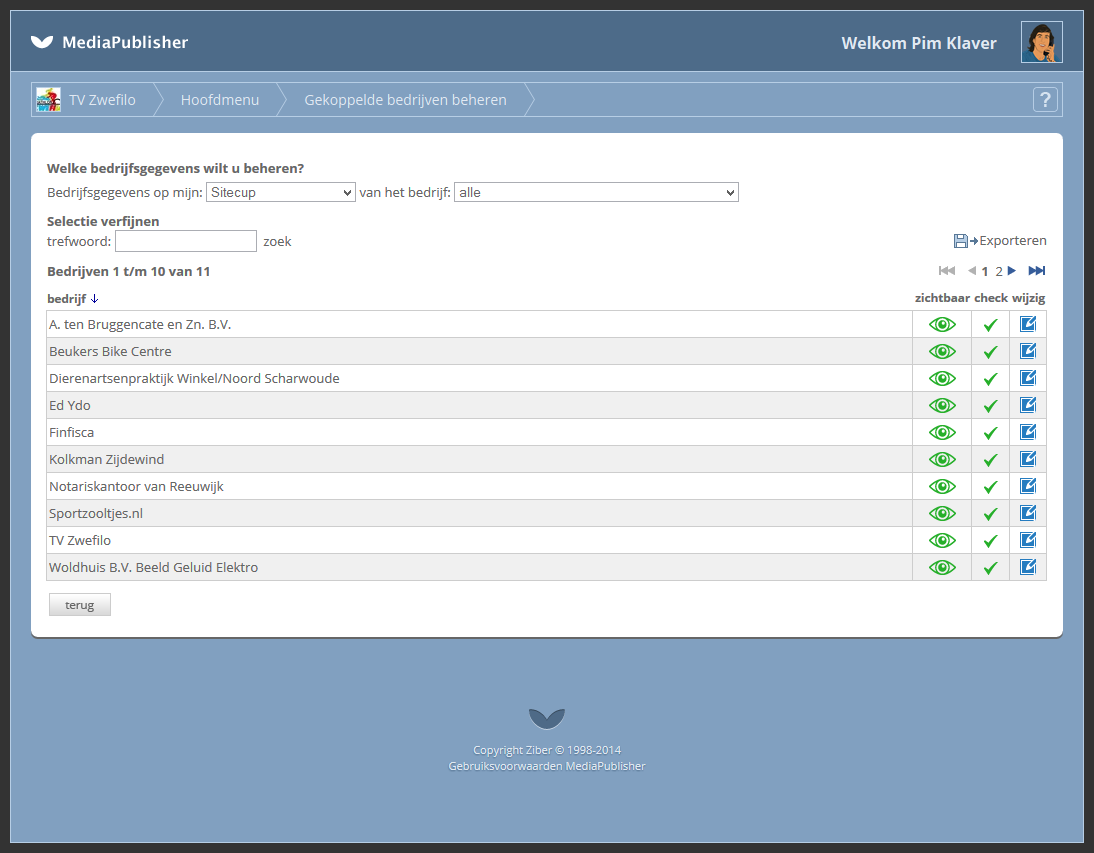Click check mark for Notariskantoor van Reeuwijk
The height and width of the screenshot is (853, 1094).
coord(990,487)
